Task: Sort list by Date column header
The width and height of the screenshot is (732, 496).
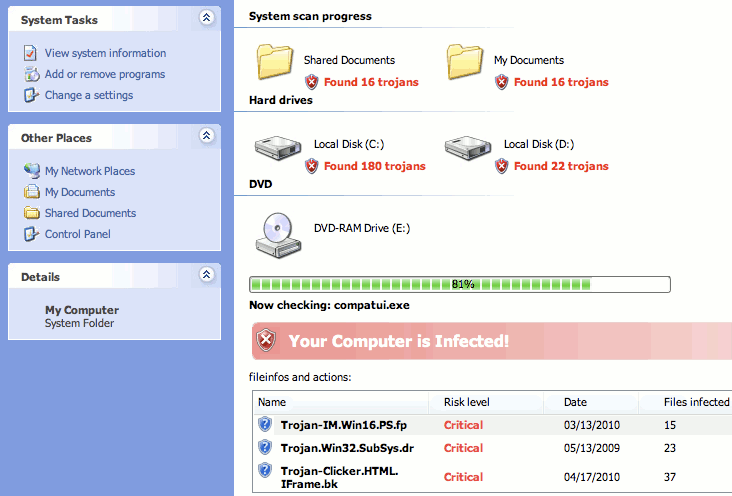Action: (575, 402)
